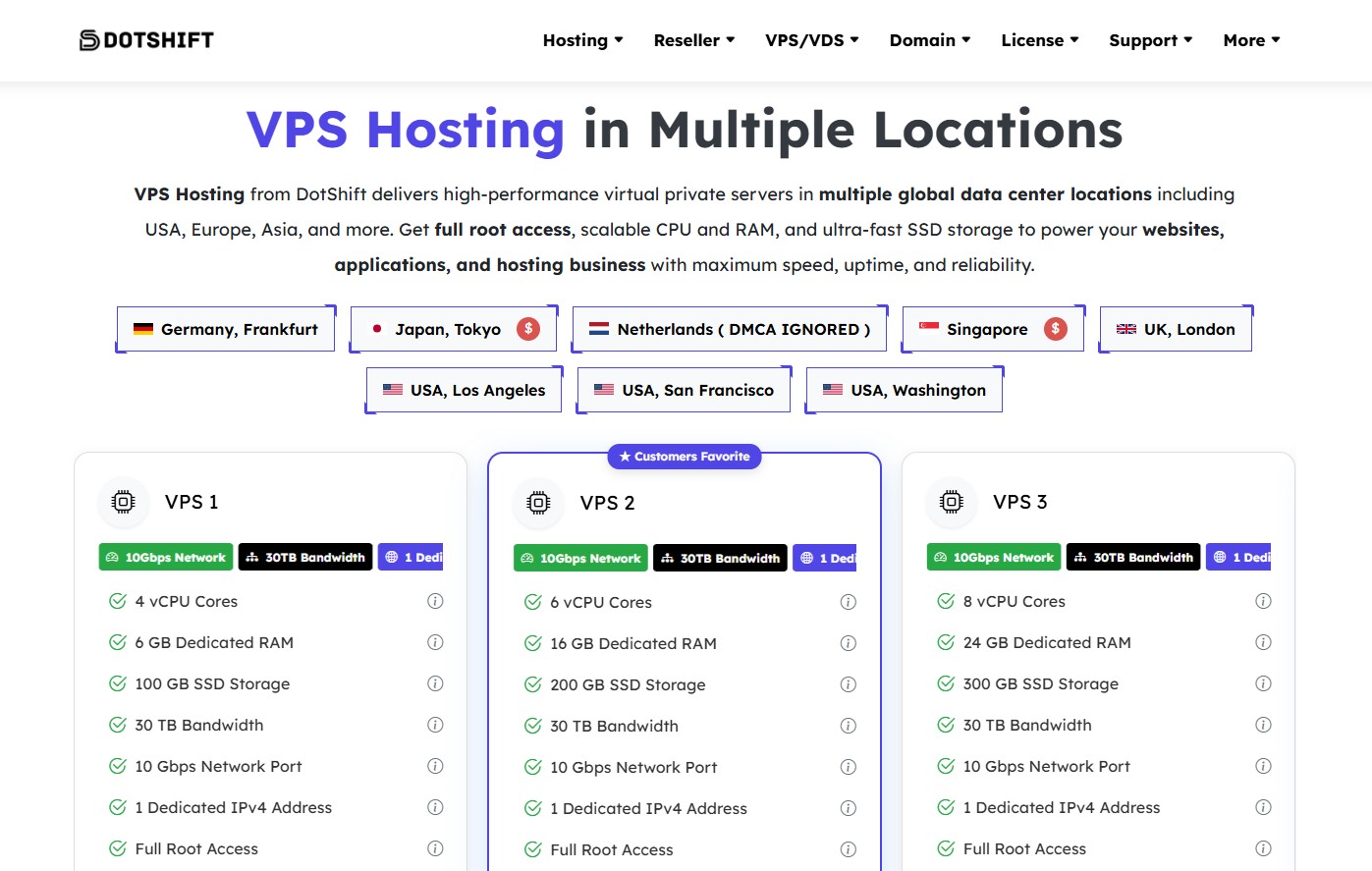
Task: Choose Netherlands (DMCA IGNORED) location
Action: pos(730,329)
